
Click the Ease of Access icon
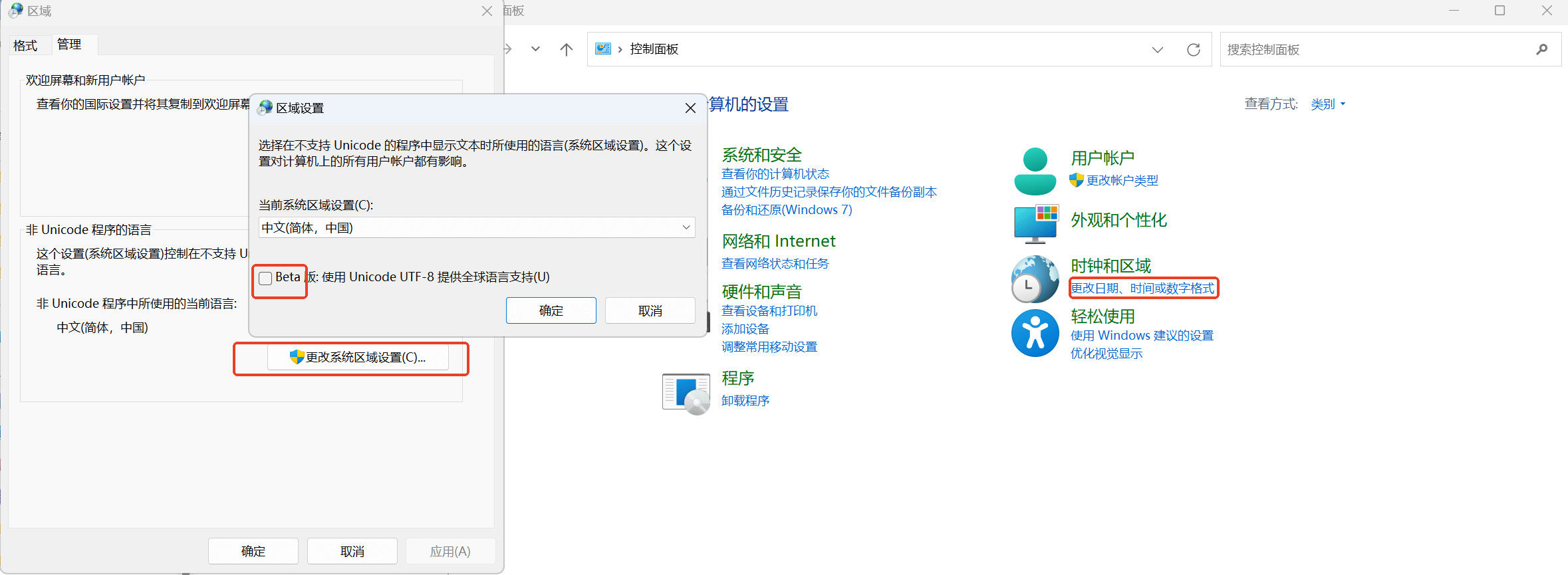point(1035,333)
